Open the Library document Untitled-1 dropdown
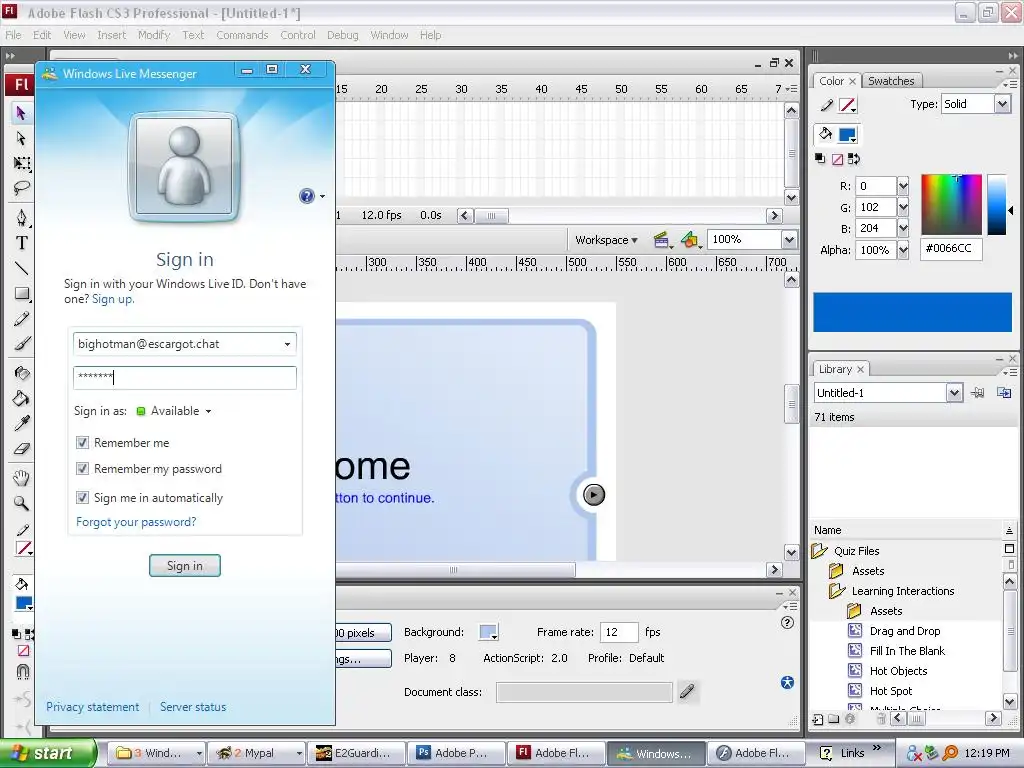1024x768 pixels. [954, 392]
